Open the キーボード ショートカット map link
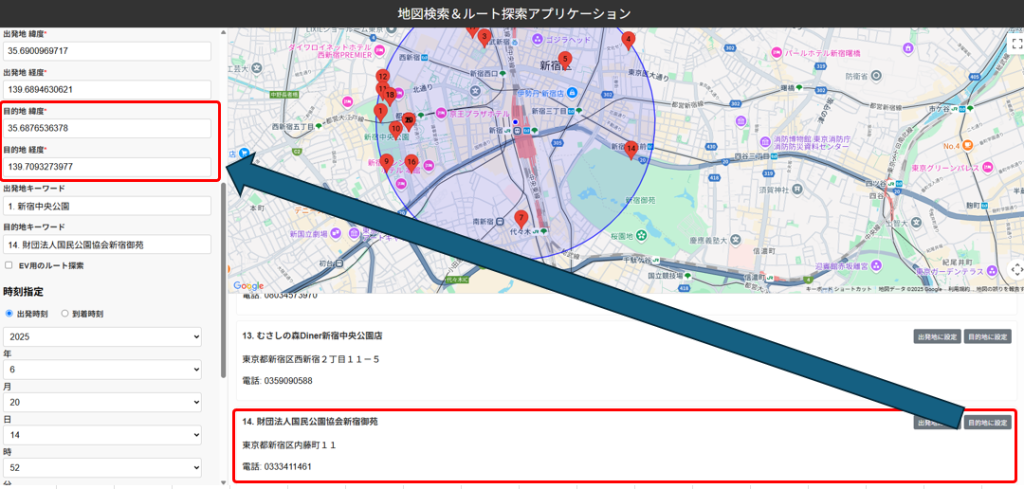This screenshot has width=1024, height=489. click(839, 289)
